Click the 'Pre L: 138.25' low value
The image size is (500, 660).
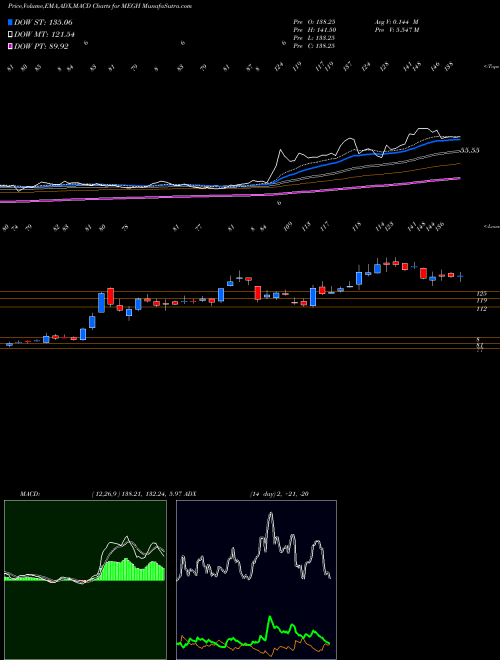(314, 38)
